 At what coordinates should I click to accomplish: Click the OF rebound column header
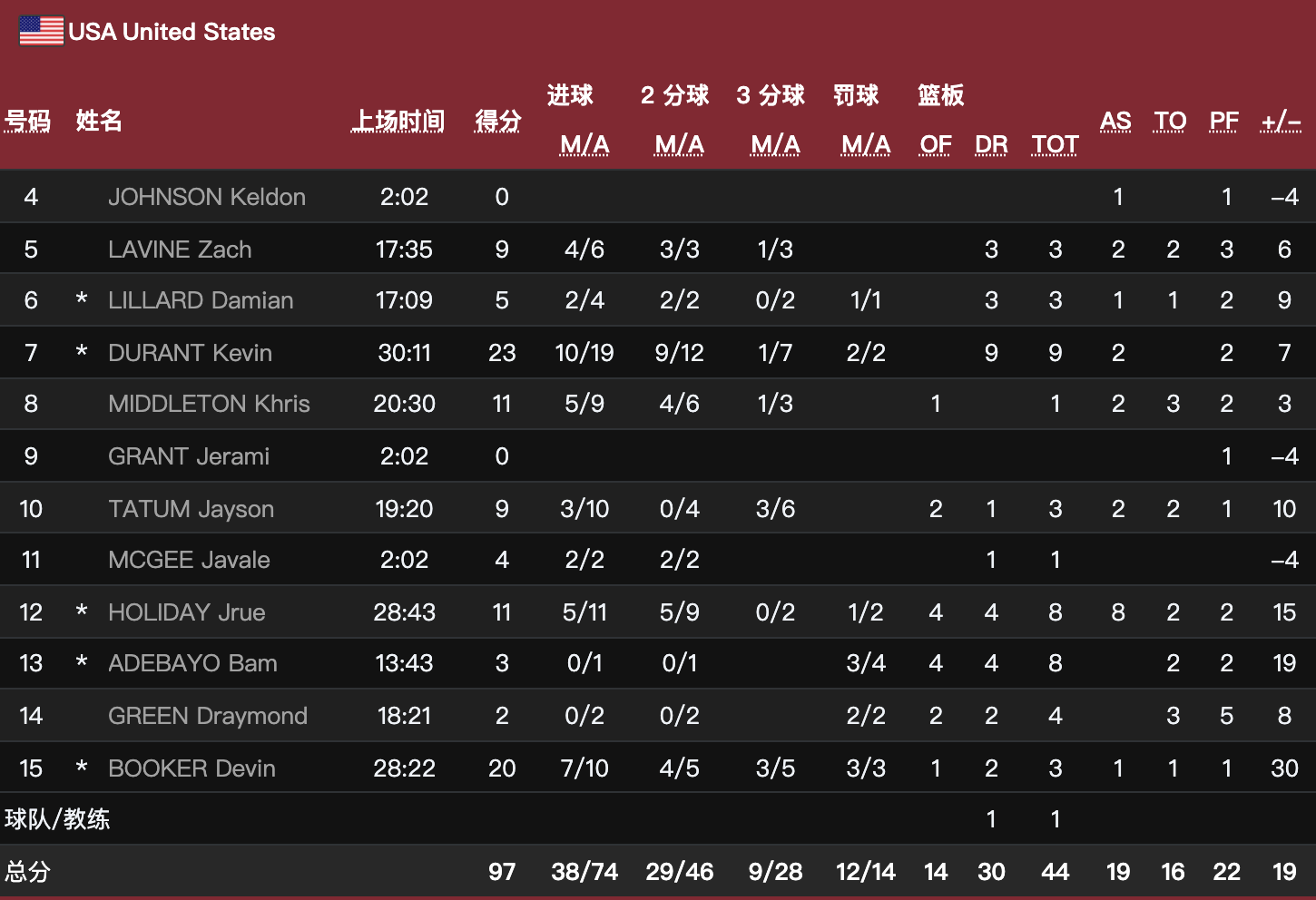point(935,145)
